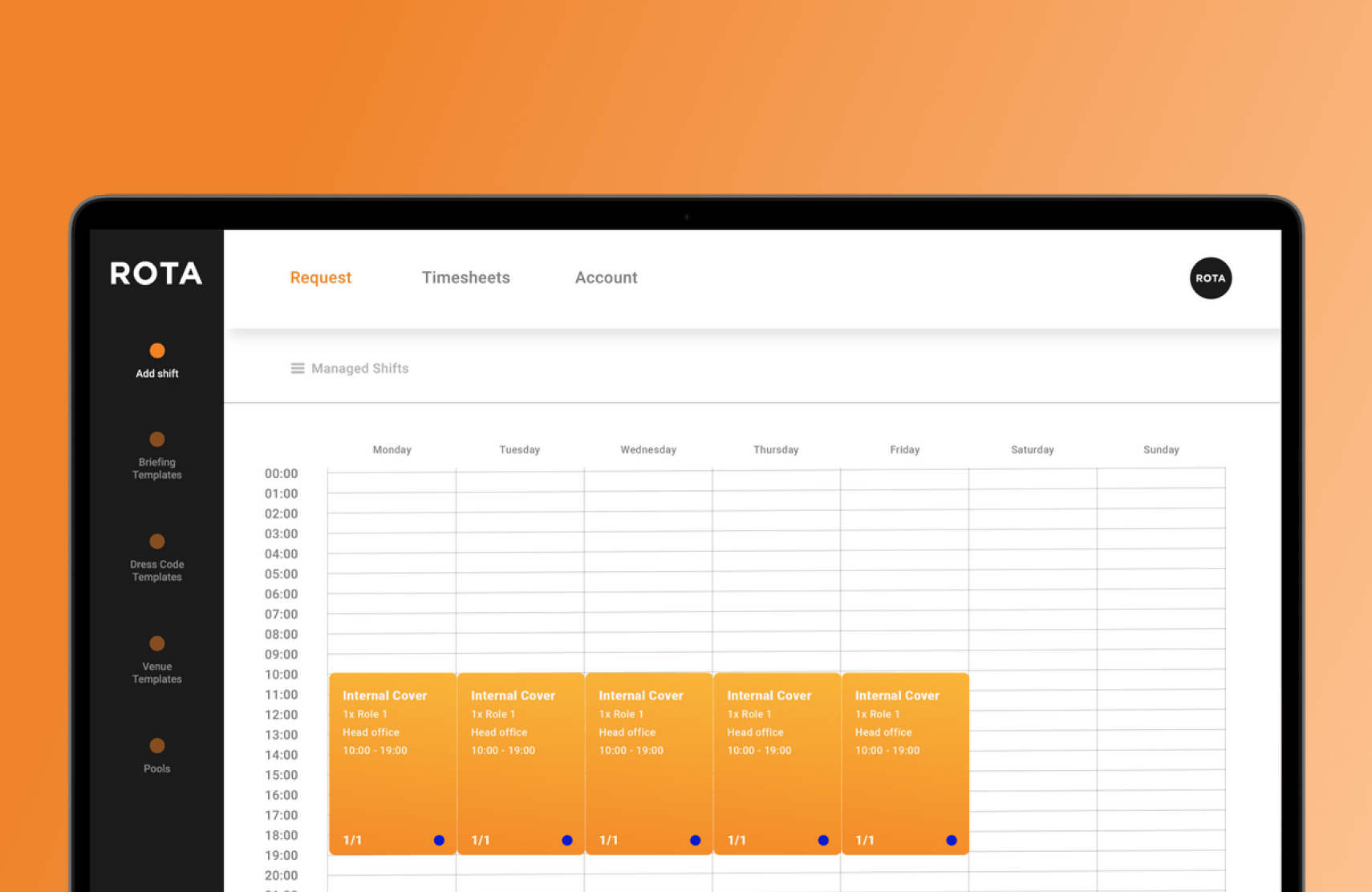The image size is (1372, 892).
Task: Switch to the Account tab
Action: point(607,278)
